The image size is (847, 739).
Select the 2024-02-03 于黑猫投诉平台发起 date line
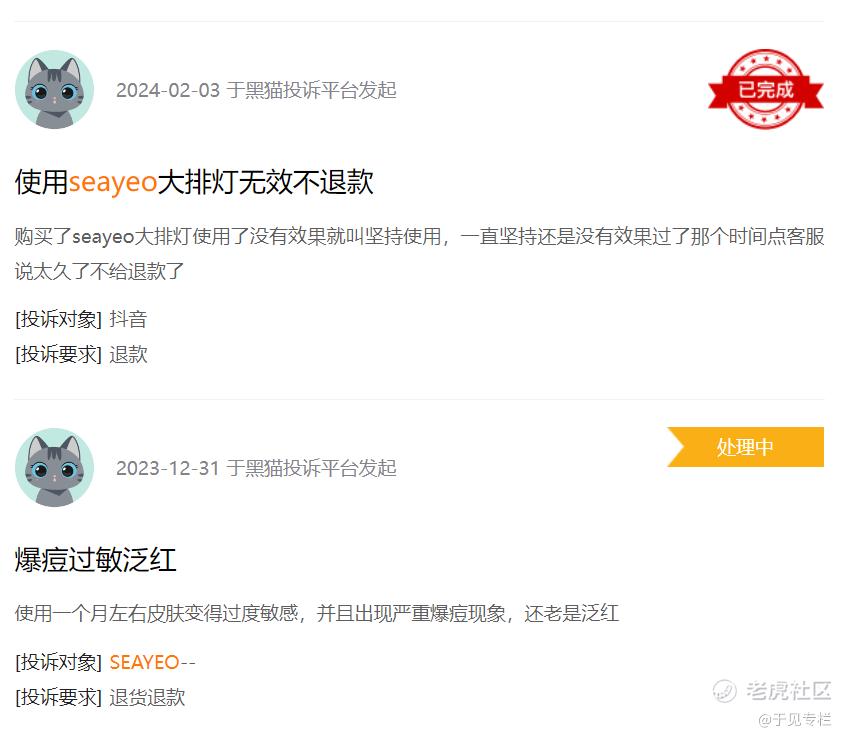pos(256,90)
